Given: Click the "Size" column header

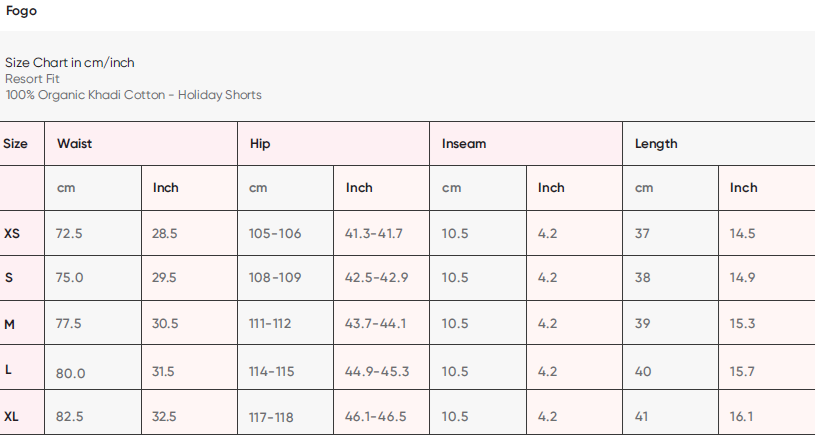Looking at the screenshot, I should click(16, 144).
